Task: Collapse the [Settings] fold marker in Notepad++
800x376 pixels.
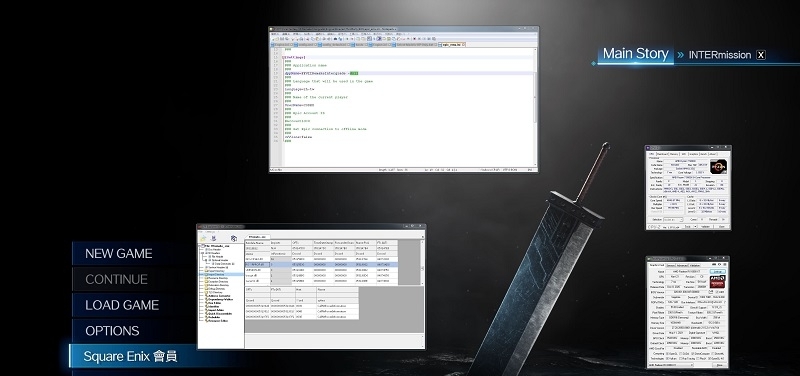Action: click(x=283, y=57)
